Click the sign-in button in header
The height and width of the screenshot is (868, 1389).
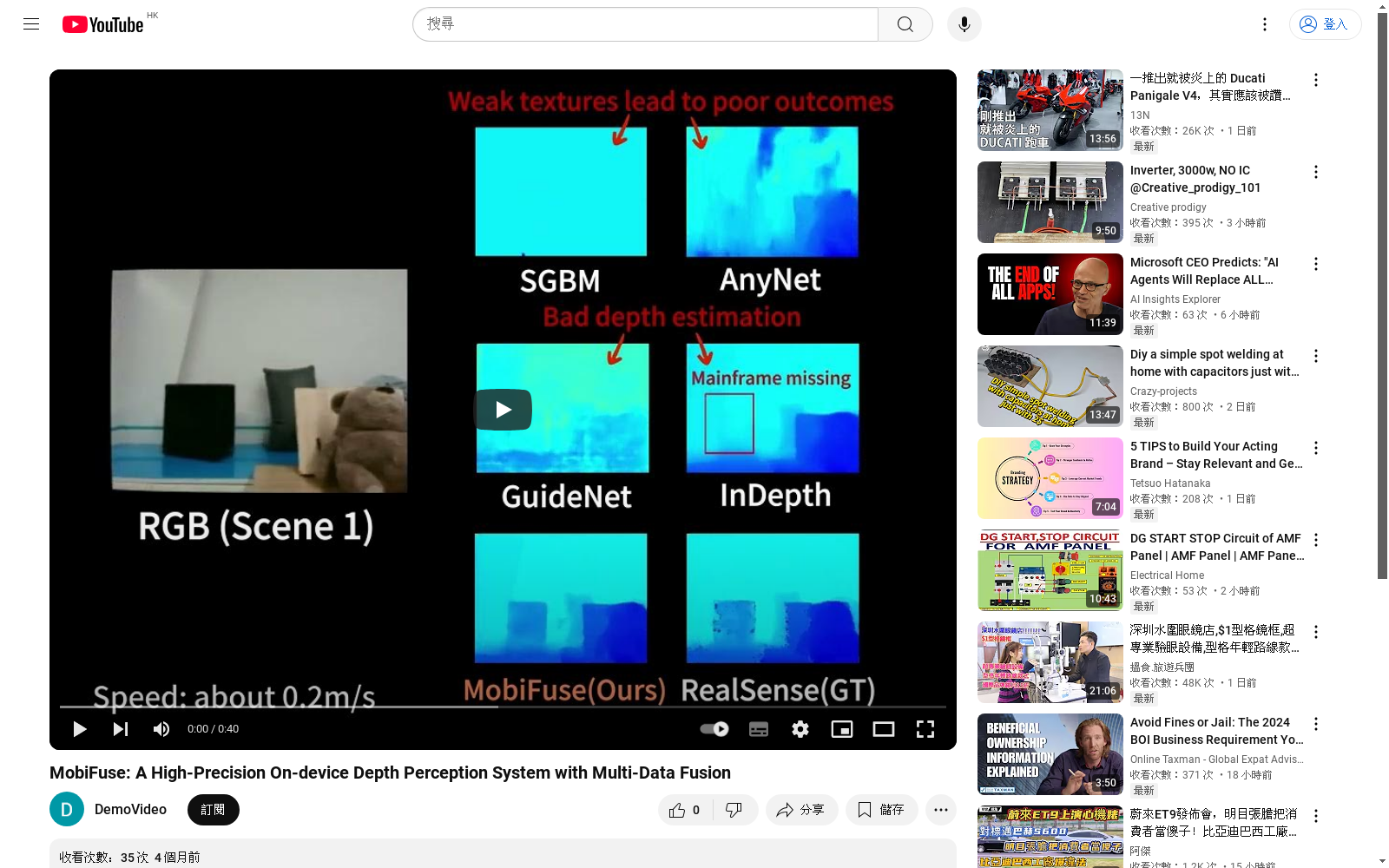pos(1325,24)
